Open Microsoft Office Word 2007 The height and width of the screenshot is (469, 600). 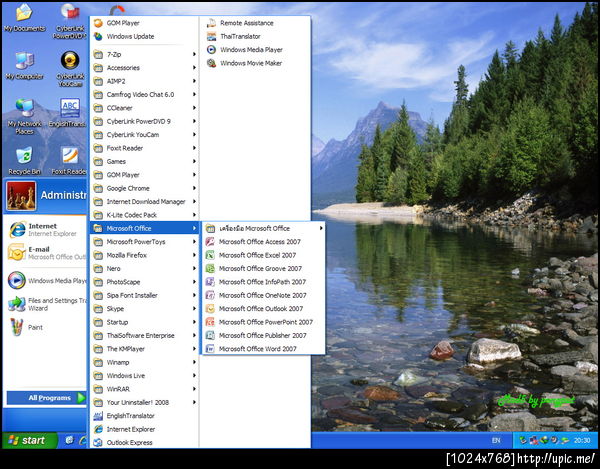tap(263, 348)
